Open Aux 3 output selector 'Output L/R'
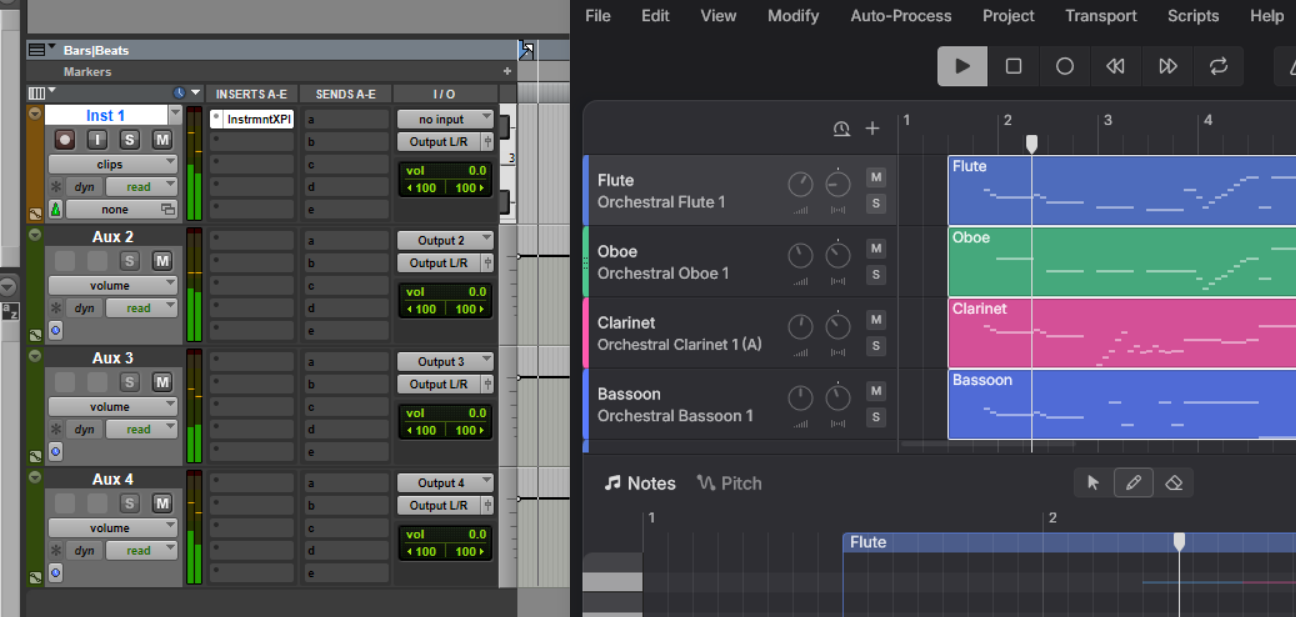 tap(439, 384)
